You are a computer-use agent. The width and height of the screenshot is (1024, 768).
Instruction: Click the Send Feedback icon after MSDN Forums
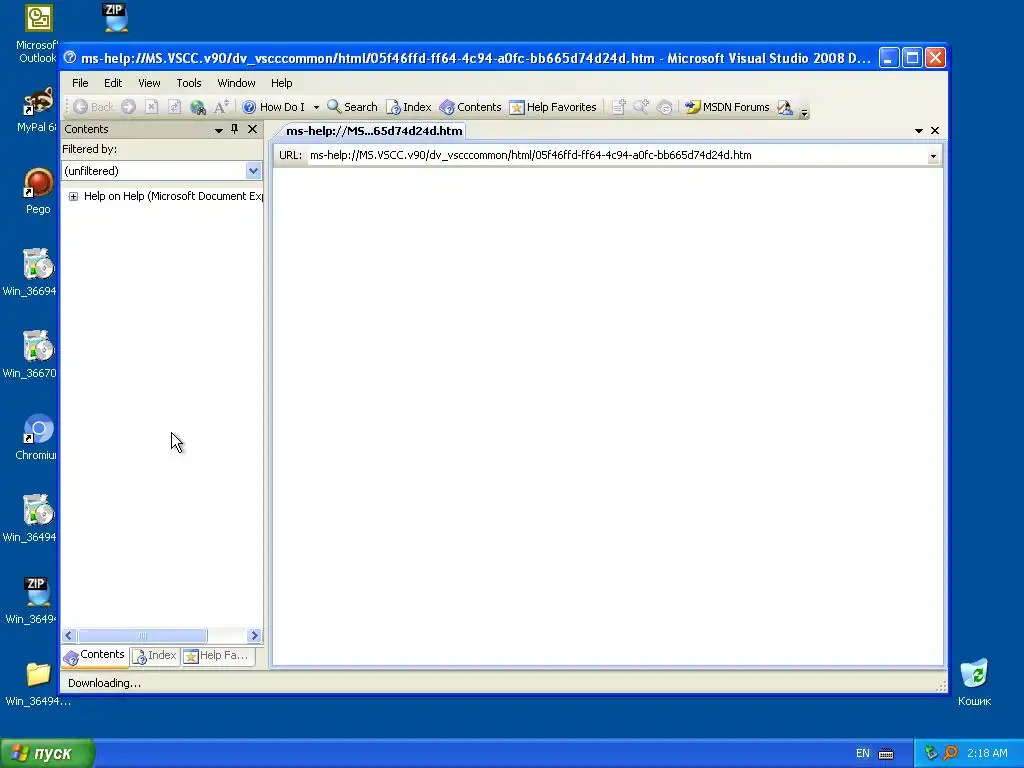785,107
